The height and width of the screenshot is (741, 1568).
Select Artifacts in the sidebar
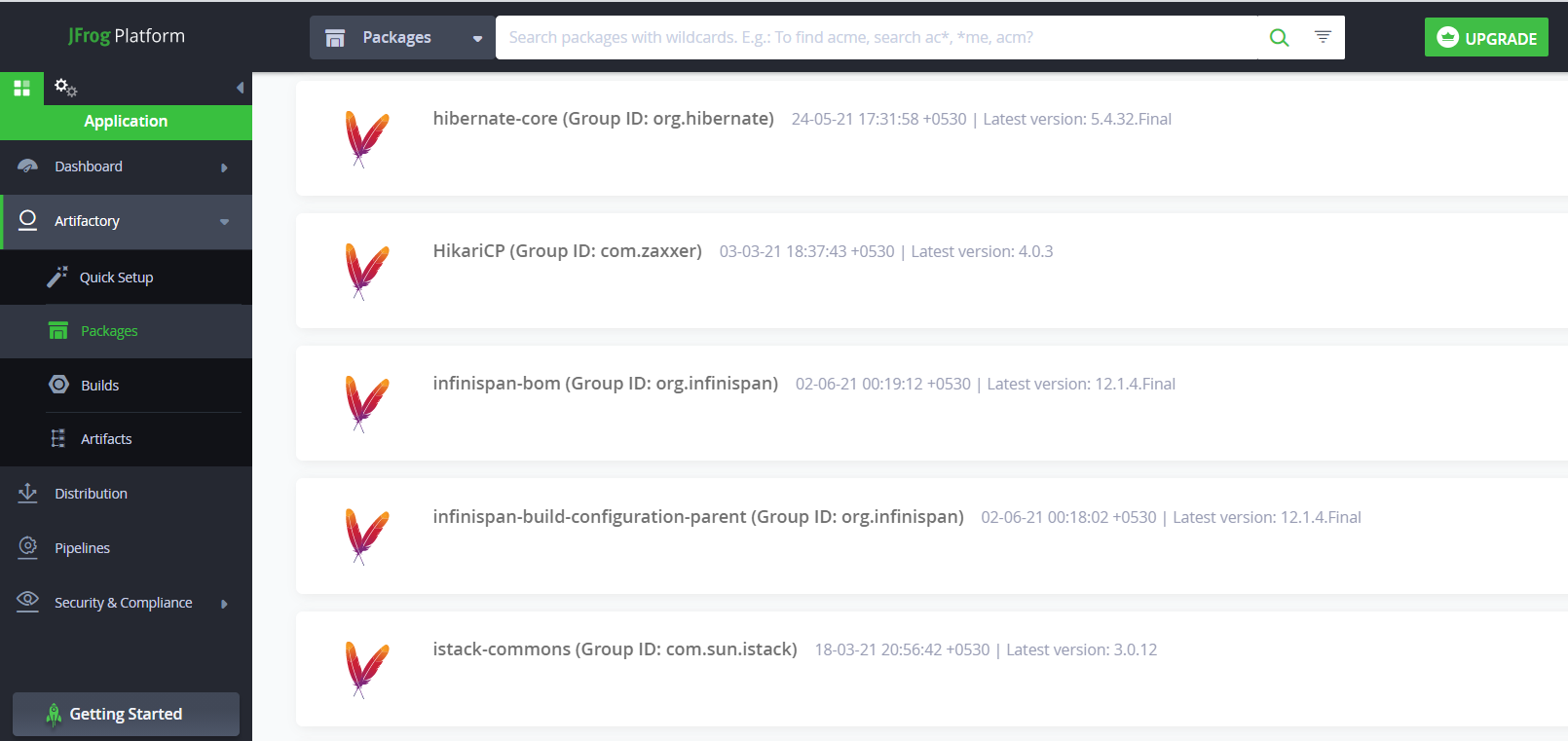point(105,439)
